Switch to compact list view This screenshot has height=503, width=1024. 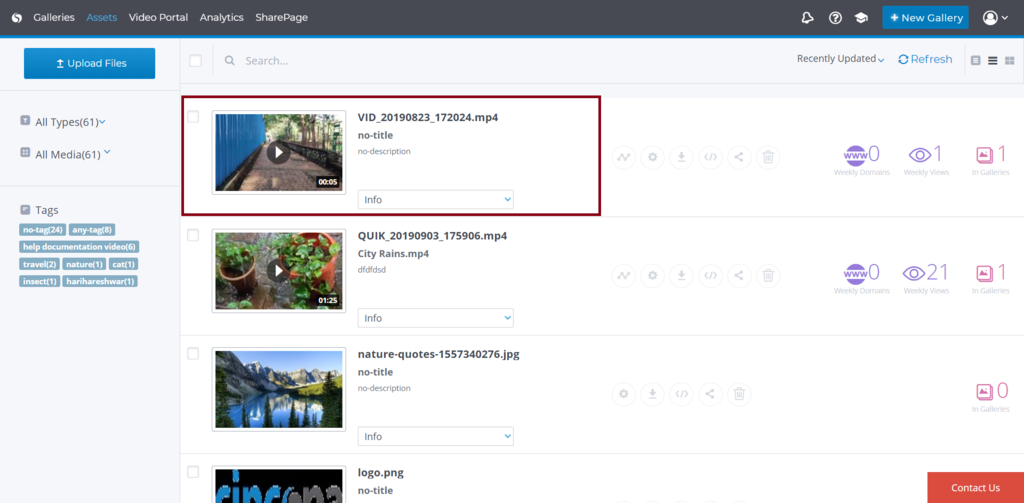coord(993,60)
